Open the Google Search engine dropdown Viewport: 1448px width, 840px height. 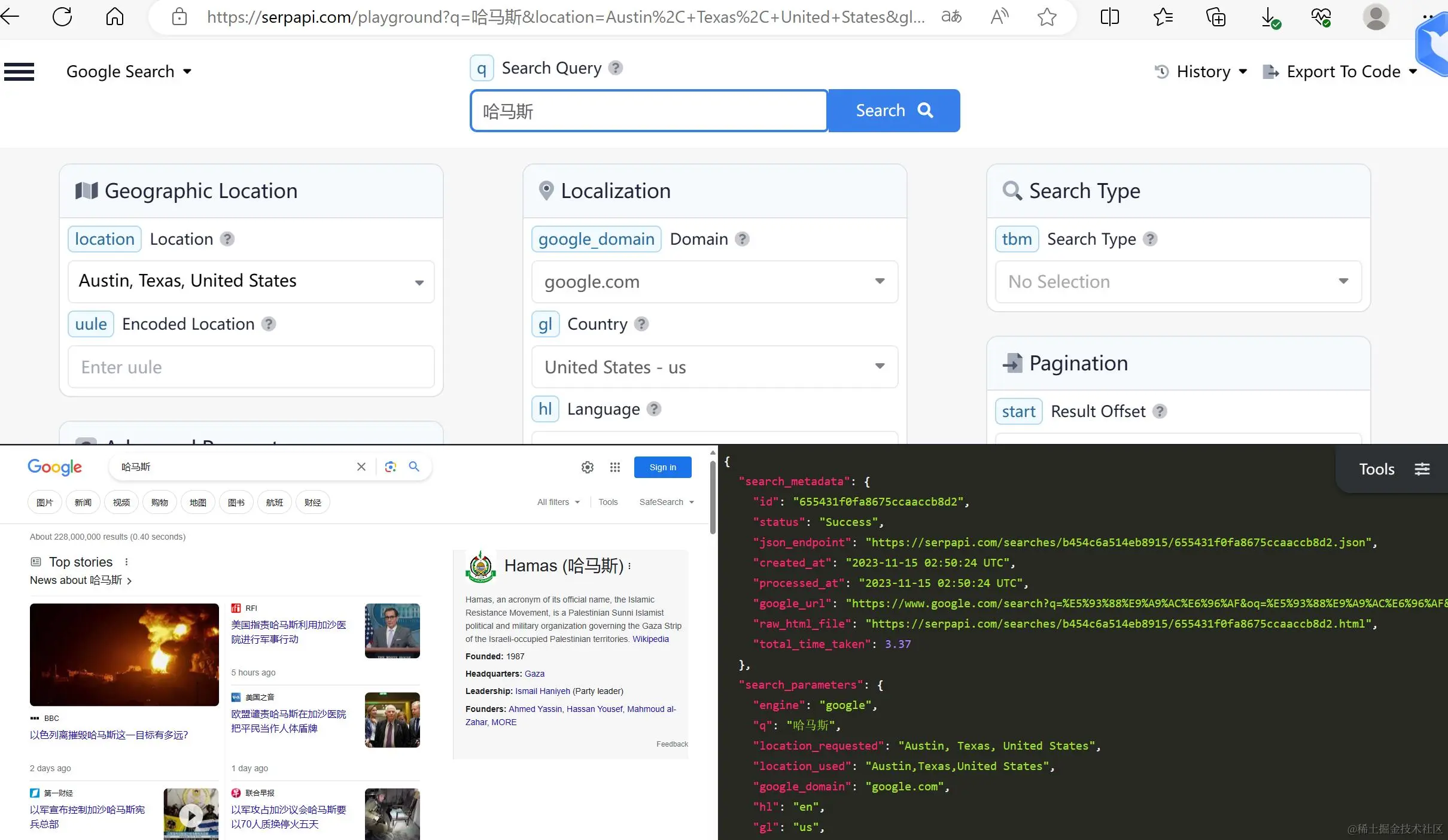[129, 72]
